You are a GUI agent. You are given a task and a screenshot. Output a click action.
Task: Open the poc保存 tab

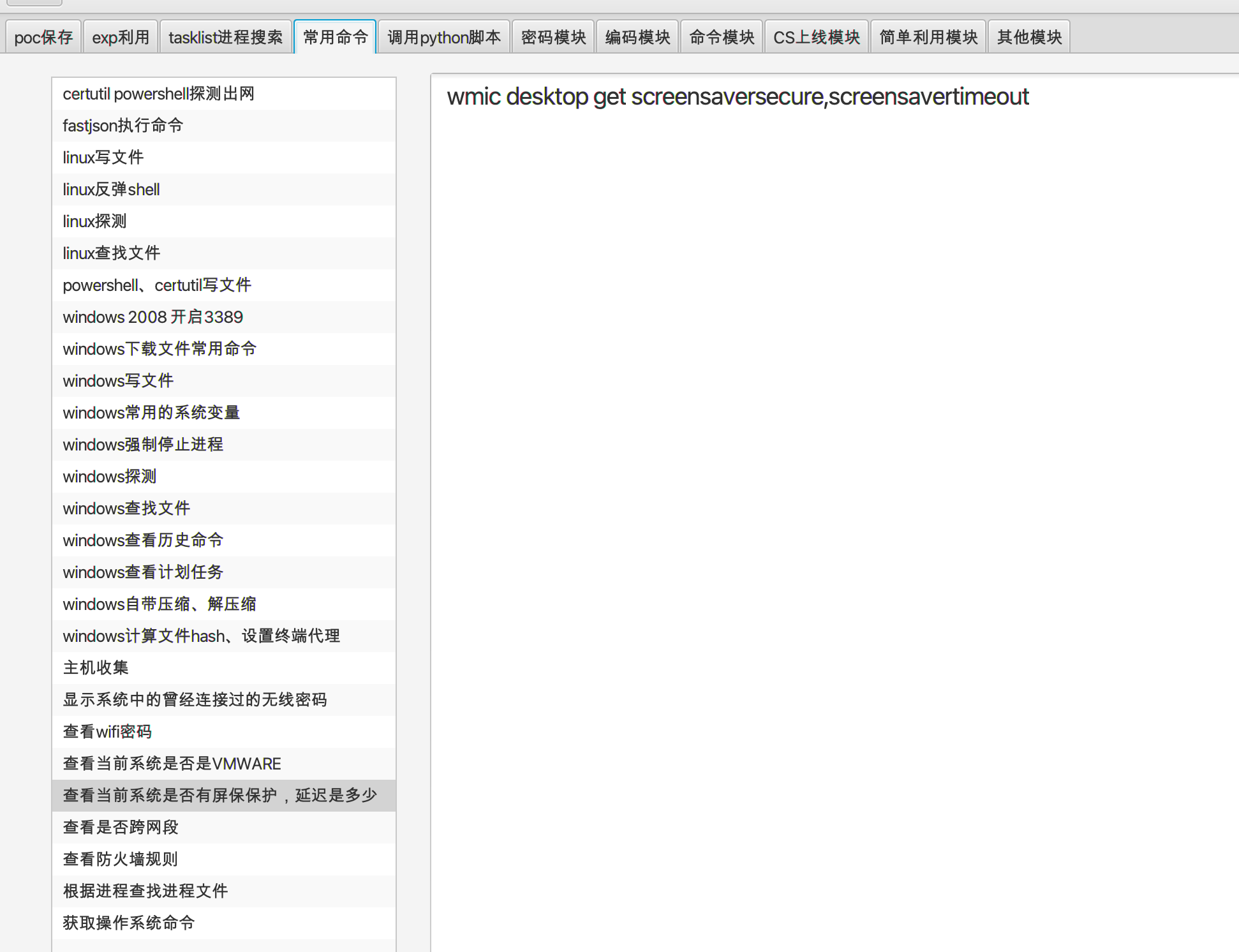43,37
